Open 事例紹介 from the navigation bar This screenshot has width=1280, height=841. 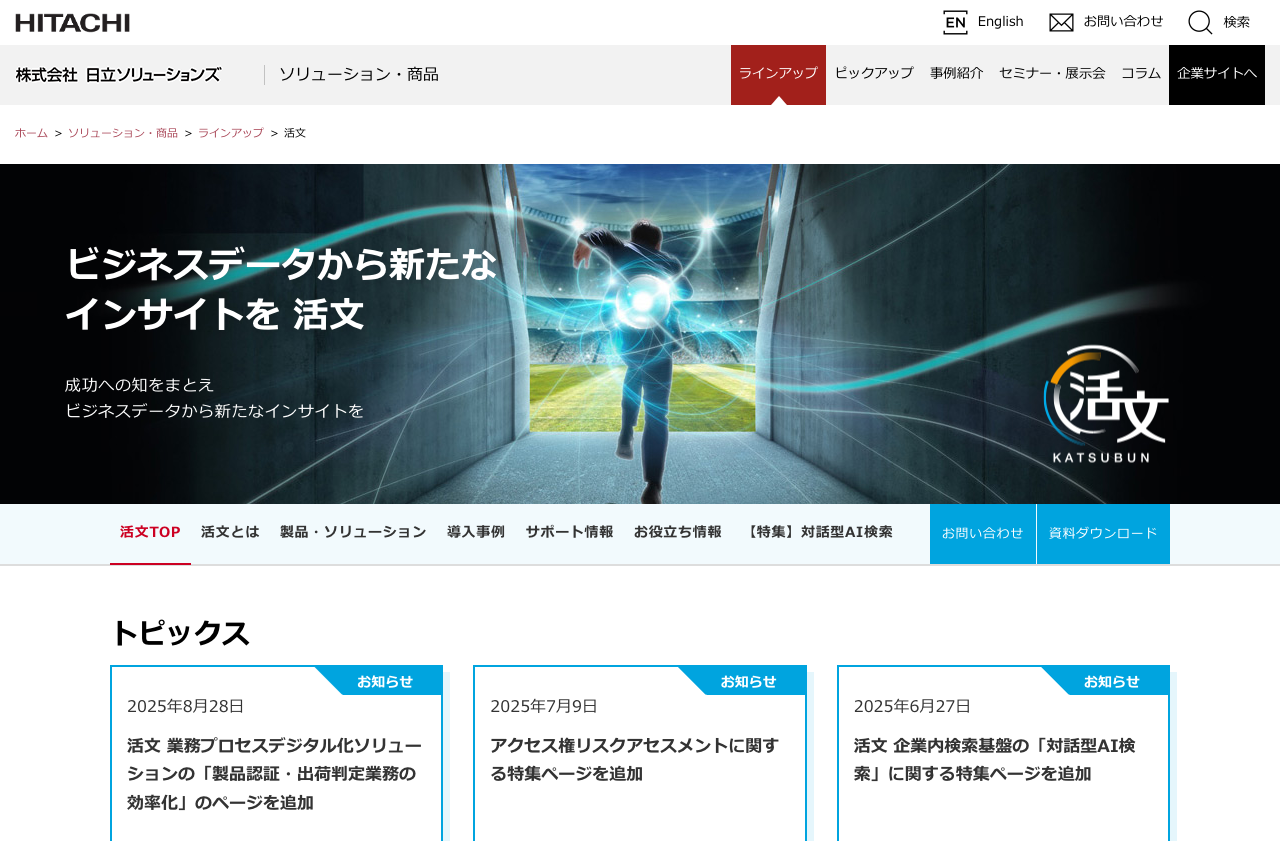(956, 72)
